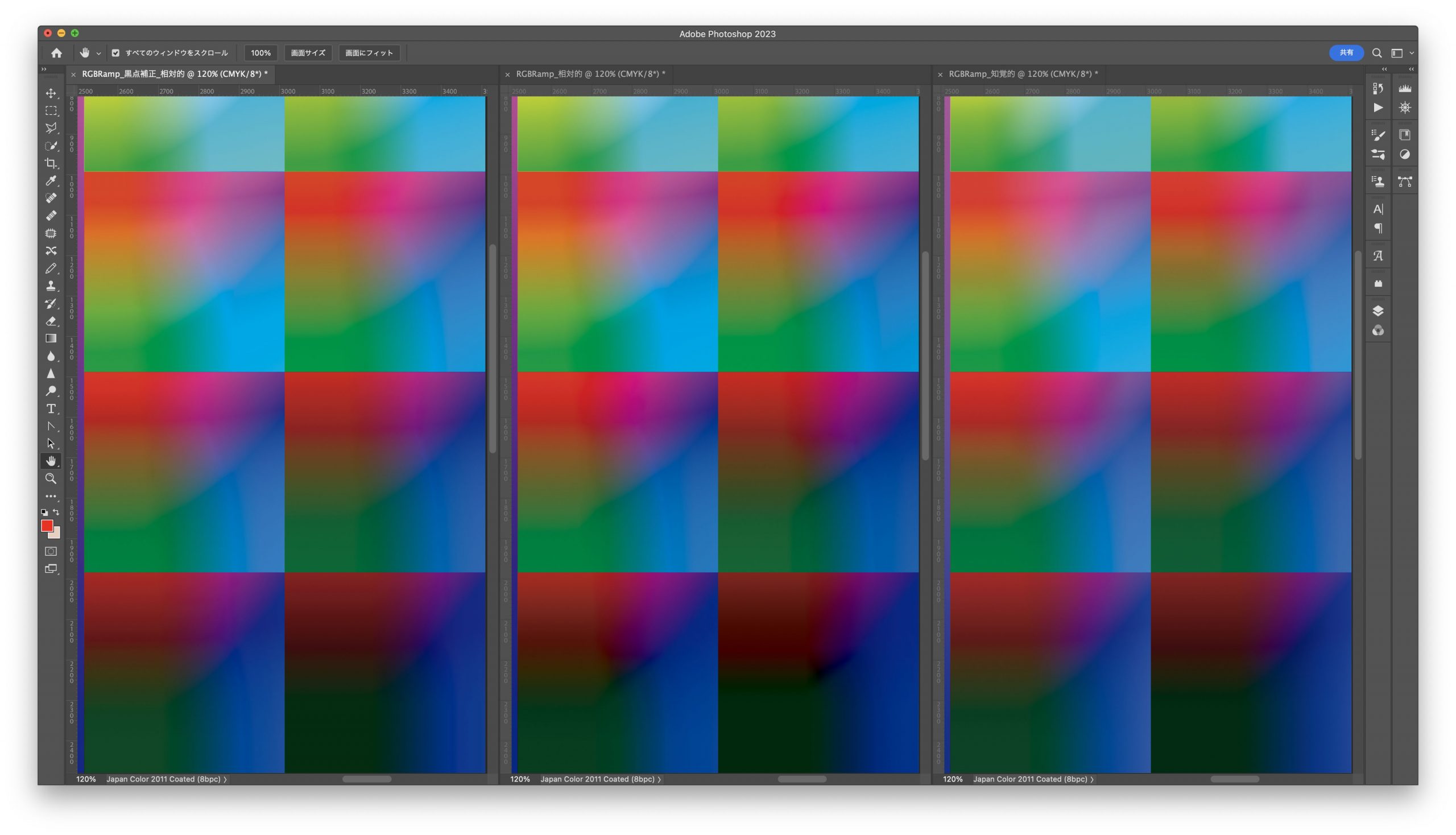This screenshot has width=1456, height=835.
Task: Open the Histogram panel icon
Action: (x=1405, y=88)
